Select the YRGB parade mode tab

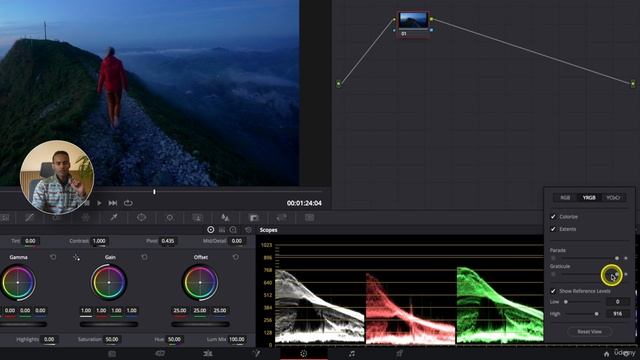click(x=589, y=198)
